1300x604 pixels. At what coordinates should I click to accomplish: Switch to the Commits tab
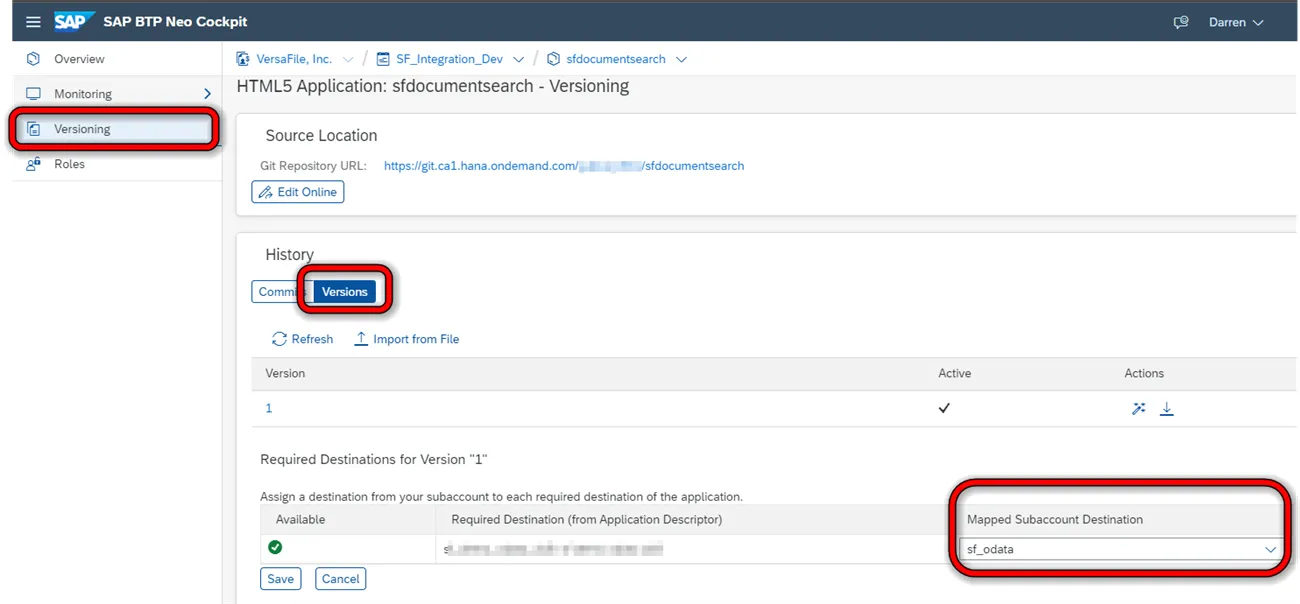pos(280,292)
